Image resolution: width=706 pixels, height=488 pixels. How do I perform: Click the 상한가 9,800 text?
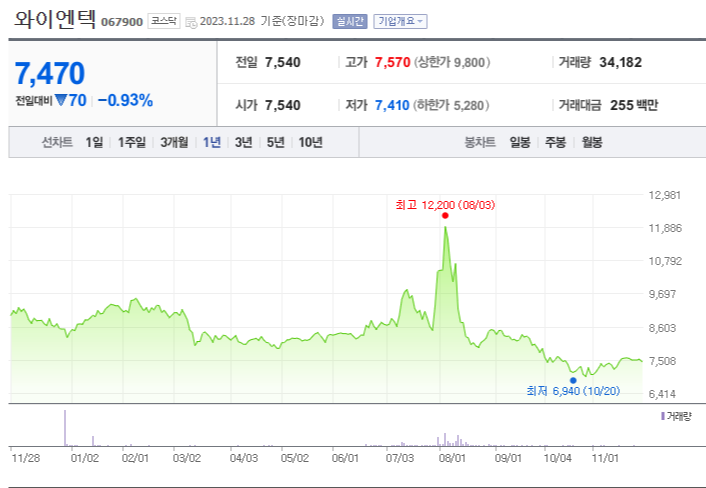pos(452,62)
